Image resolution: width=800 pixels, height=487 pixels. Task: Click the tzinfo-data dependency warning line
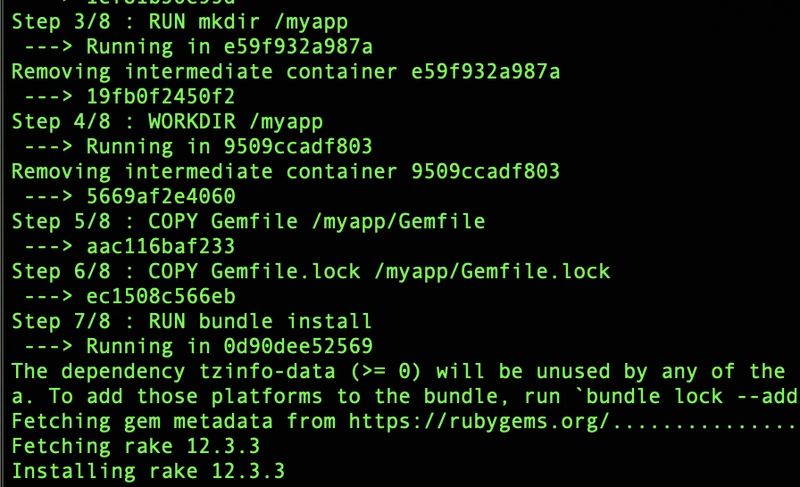click(398, 372)
